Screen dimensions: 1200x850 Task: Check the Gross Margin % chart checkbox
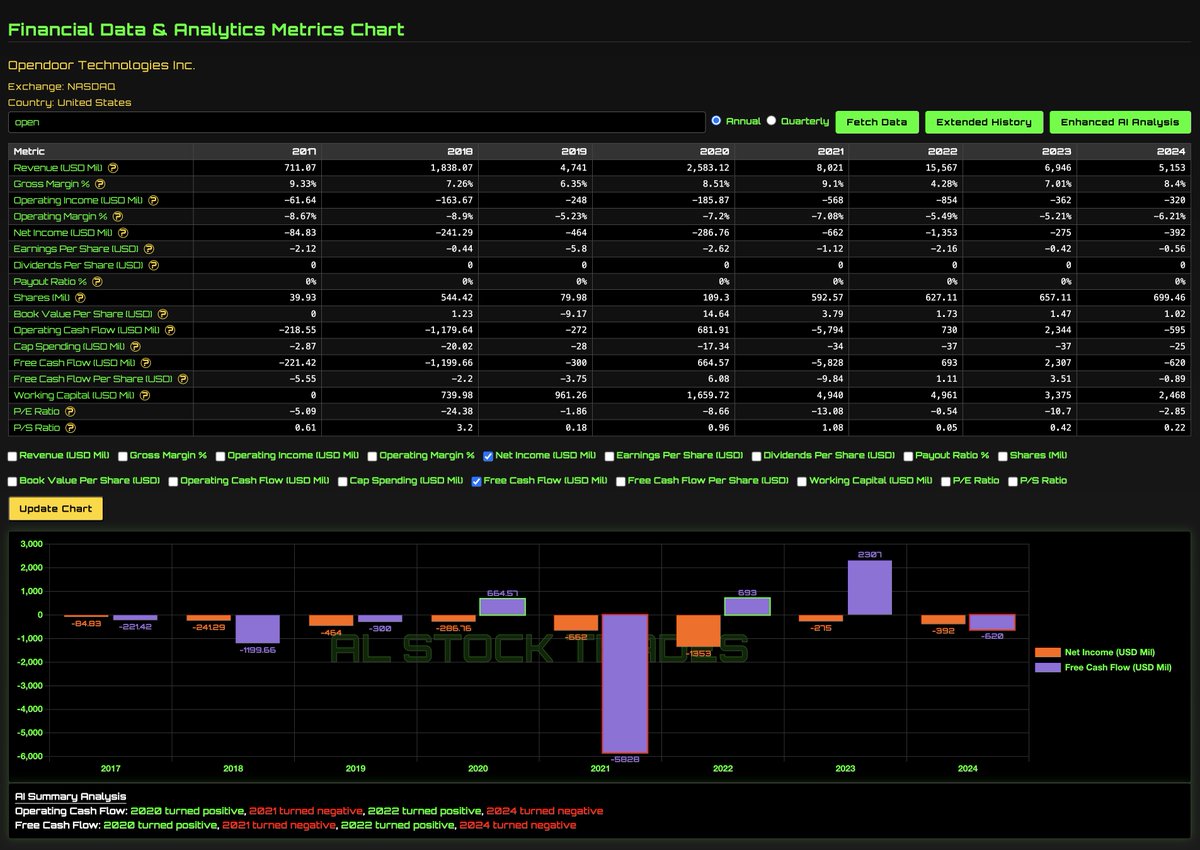tap(123, 456)
